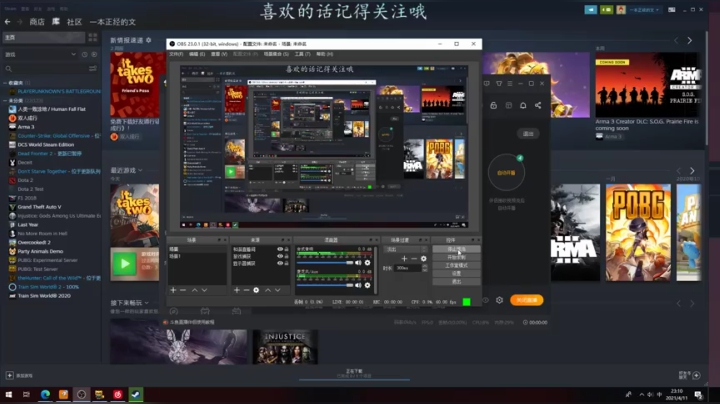The width and height of the screenshot is (720, 404).
Task: Adjust Mic/Aux volume slider in OBS
Action: pyautogui.click(x=325, y=285)
